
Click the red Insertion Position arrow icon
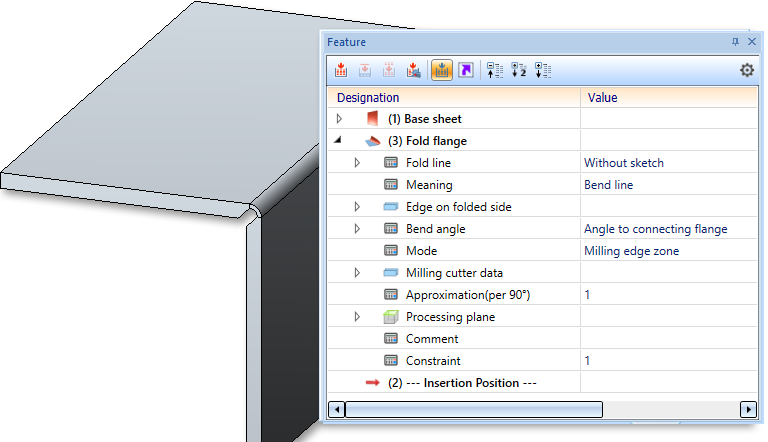373,382
